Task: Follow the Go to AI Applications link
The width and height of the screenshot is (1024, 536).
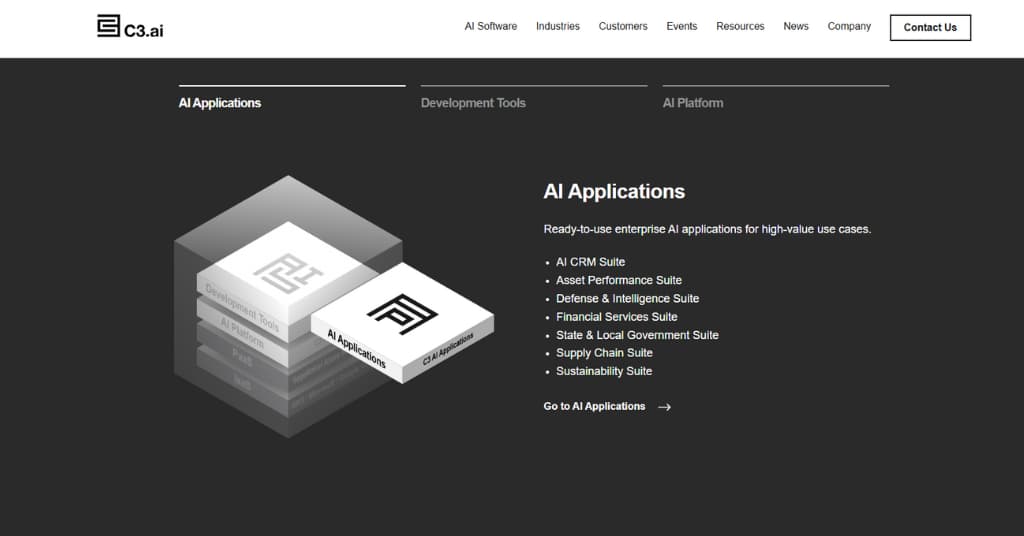Action: coord(594,406)
